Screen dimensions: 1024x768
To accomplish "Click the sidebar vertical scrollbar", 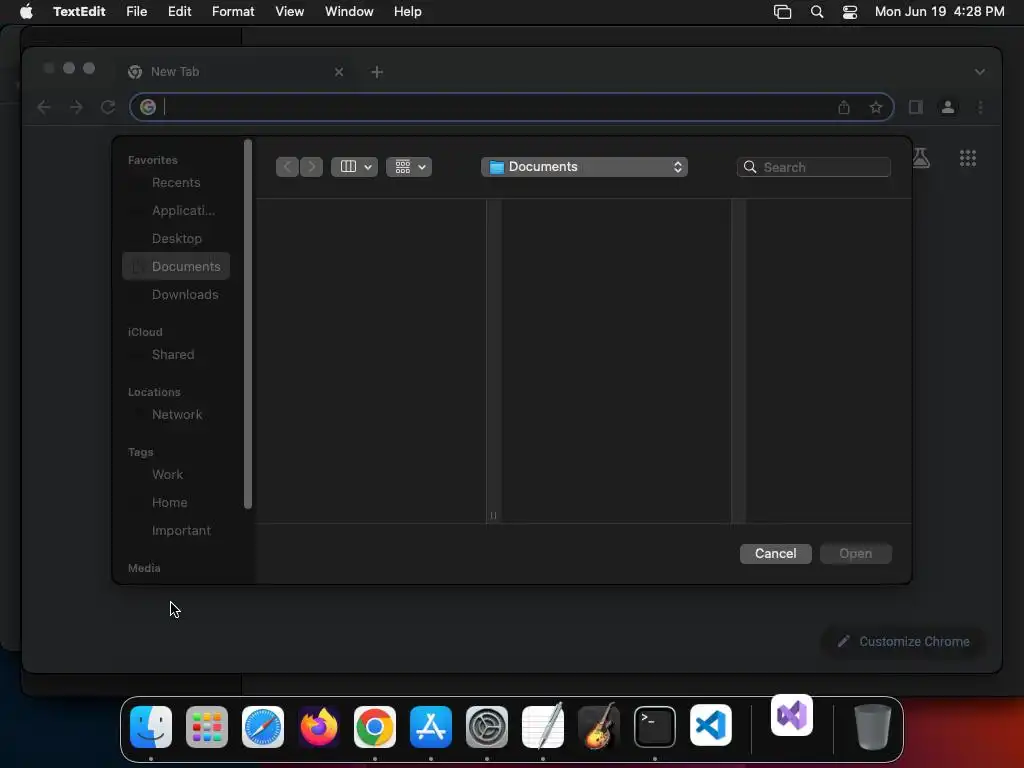I will point(248,324).
